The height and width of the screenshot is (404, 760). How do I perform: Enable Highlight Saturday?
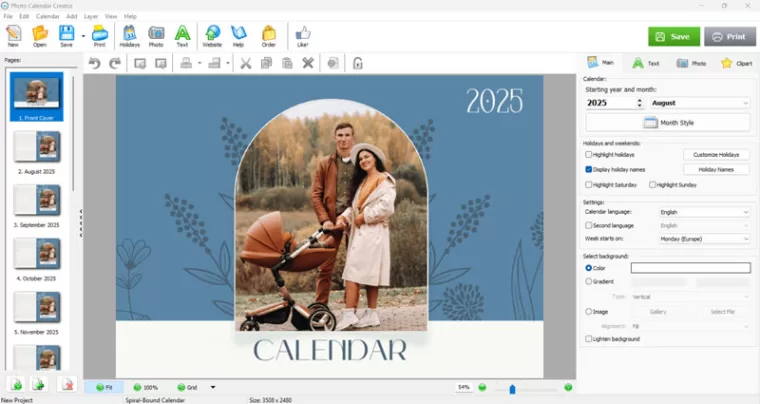(x=588, y=185)
